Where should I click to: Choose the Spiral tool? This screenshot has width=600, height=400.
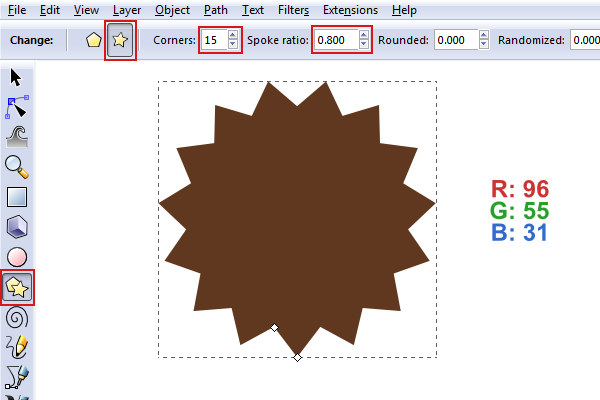[18, 317]
